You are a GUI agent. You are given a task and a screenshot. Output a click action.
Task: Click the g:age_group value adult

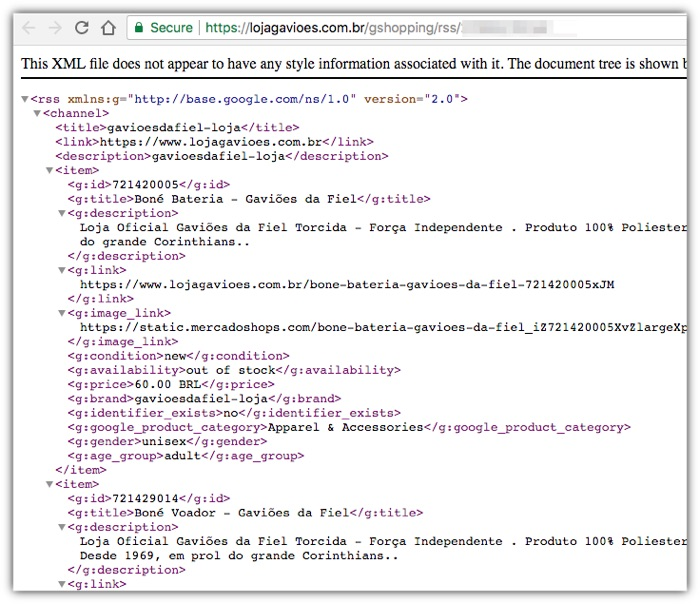click(182, 456)
